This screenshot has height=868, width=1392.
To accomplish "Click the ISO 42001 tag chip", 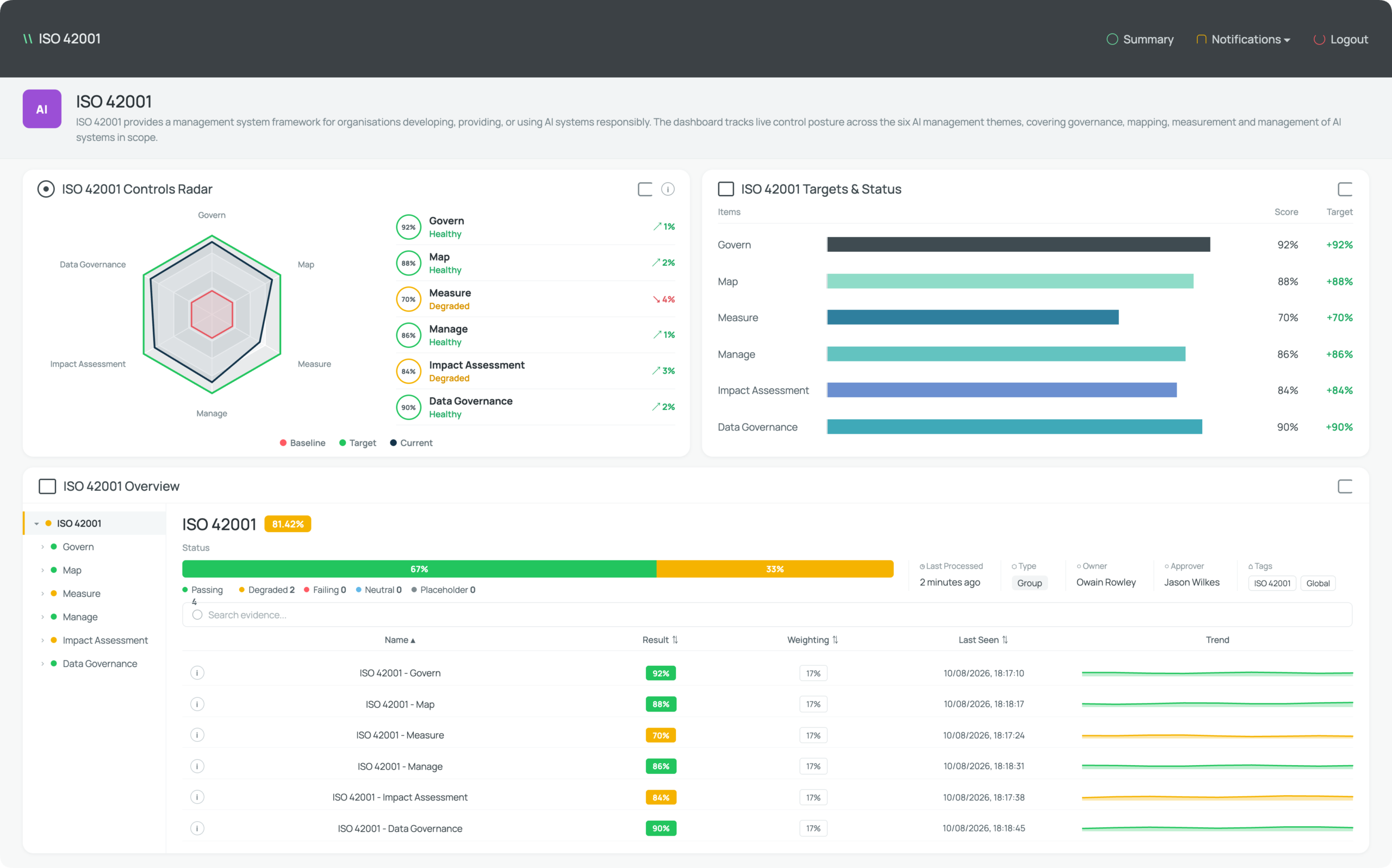I will point(1272,583).
